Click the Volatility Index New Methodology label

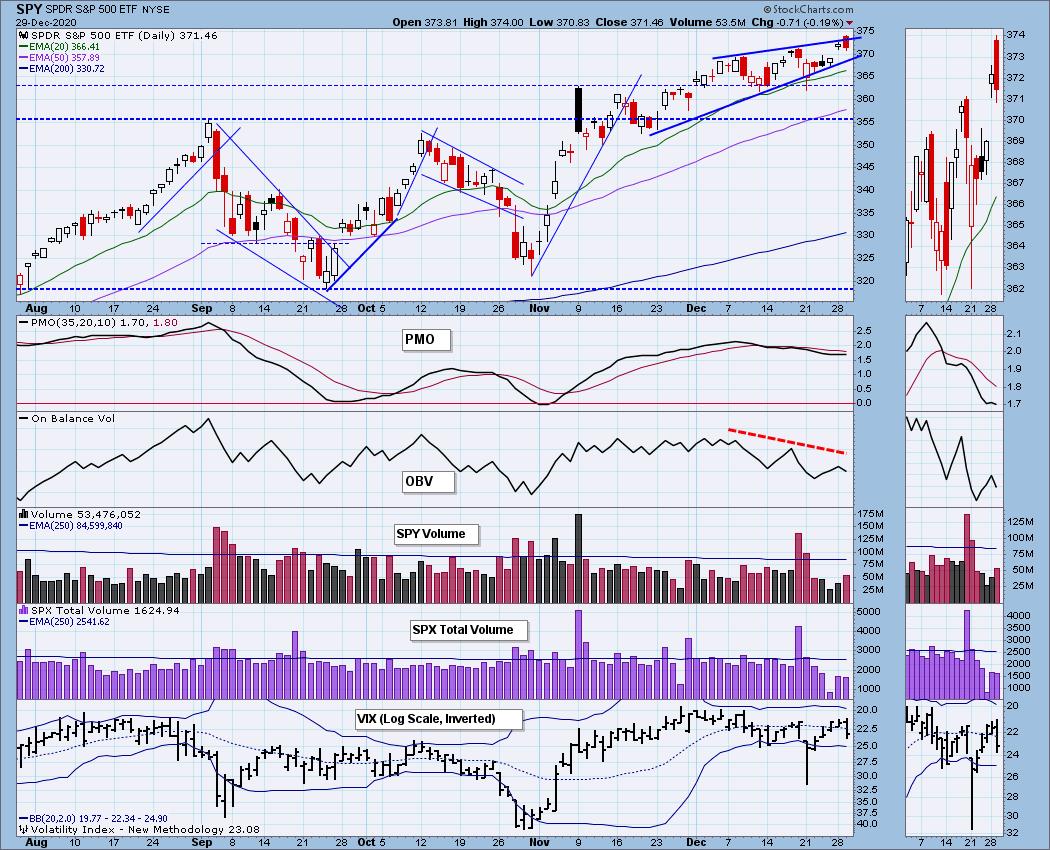tap(137, 829)
